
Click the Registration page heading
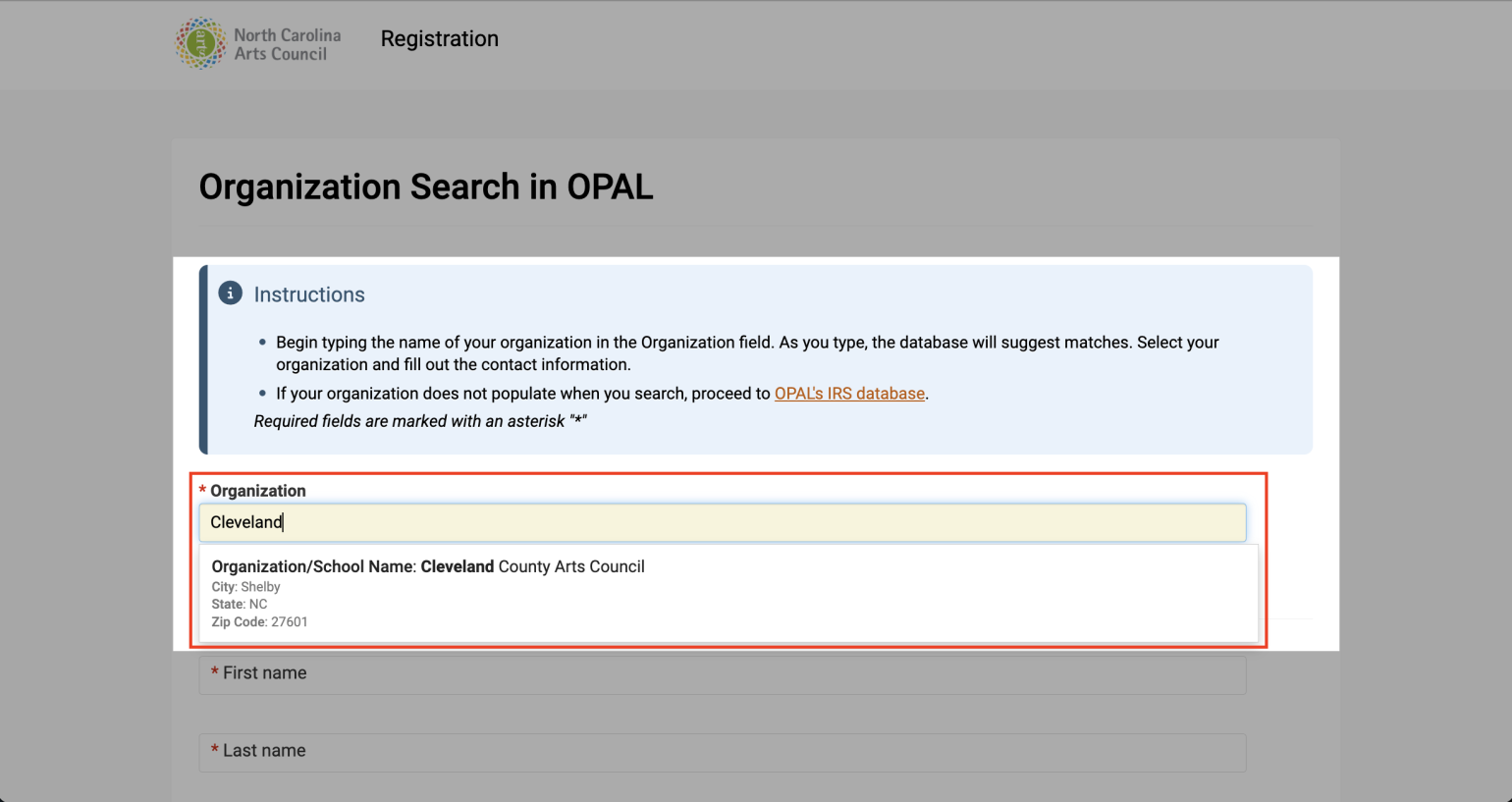click(x=439, y=39)
